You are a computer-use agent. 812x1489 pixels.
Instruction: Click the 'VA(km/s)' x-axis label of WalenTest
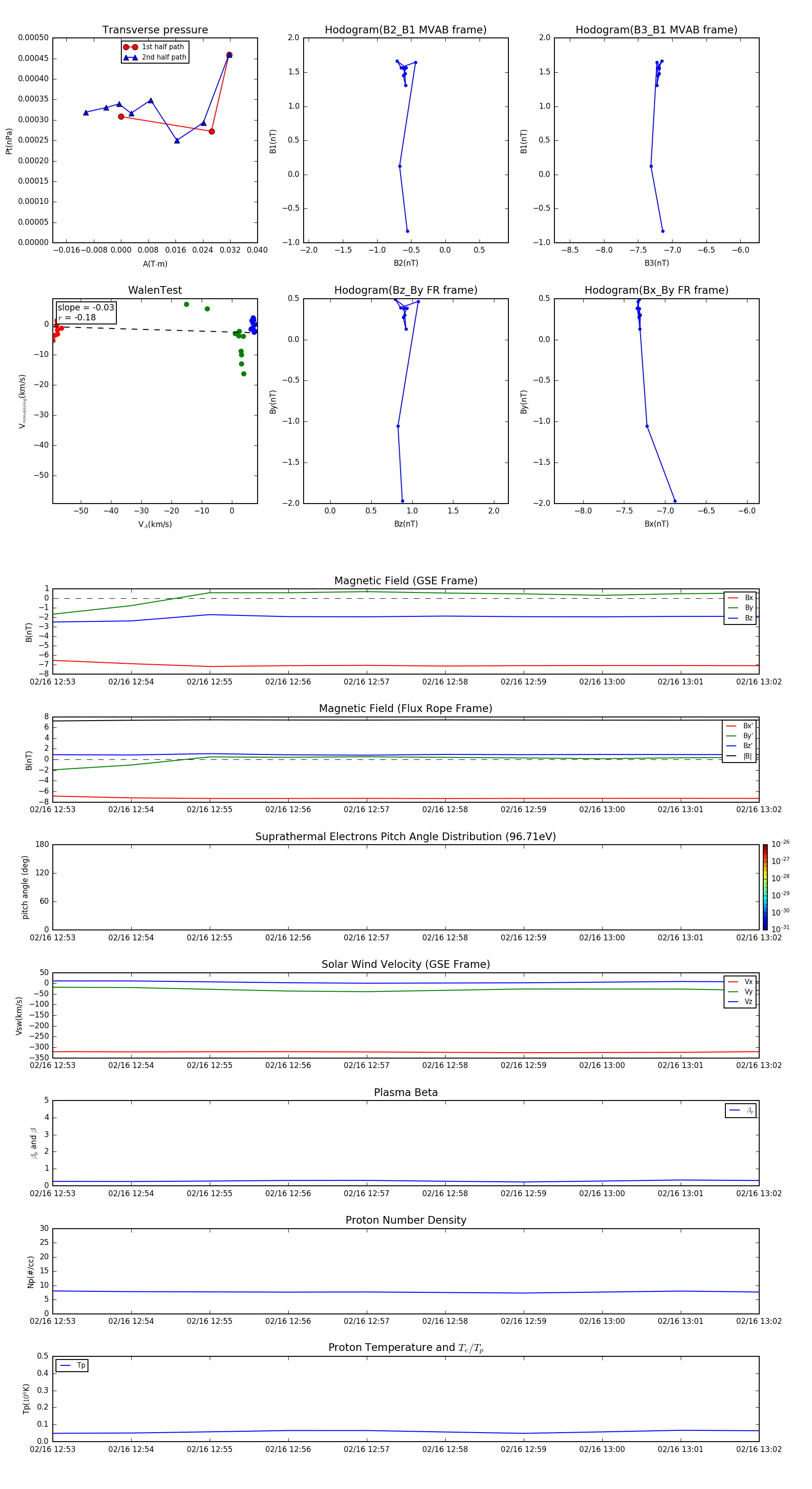point(155,524)
